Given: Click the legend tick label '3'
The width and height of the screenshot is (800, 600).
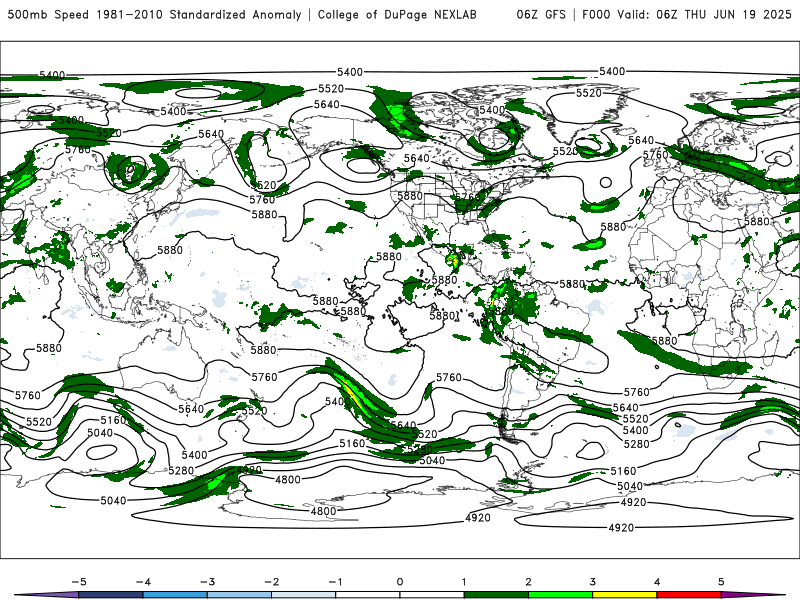Looking at the screenshot, I should pos(592,582).
